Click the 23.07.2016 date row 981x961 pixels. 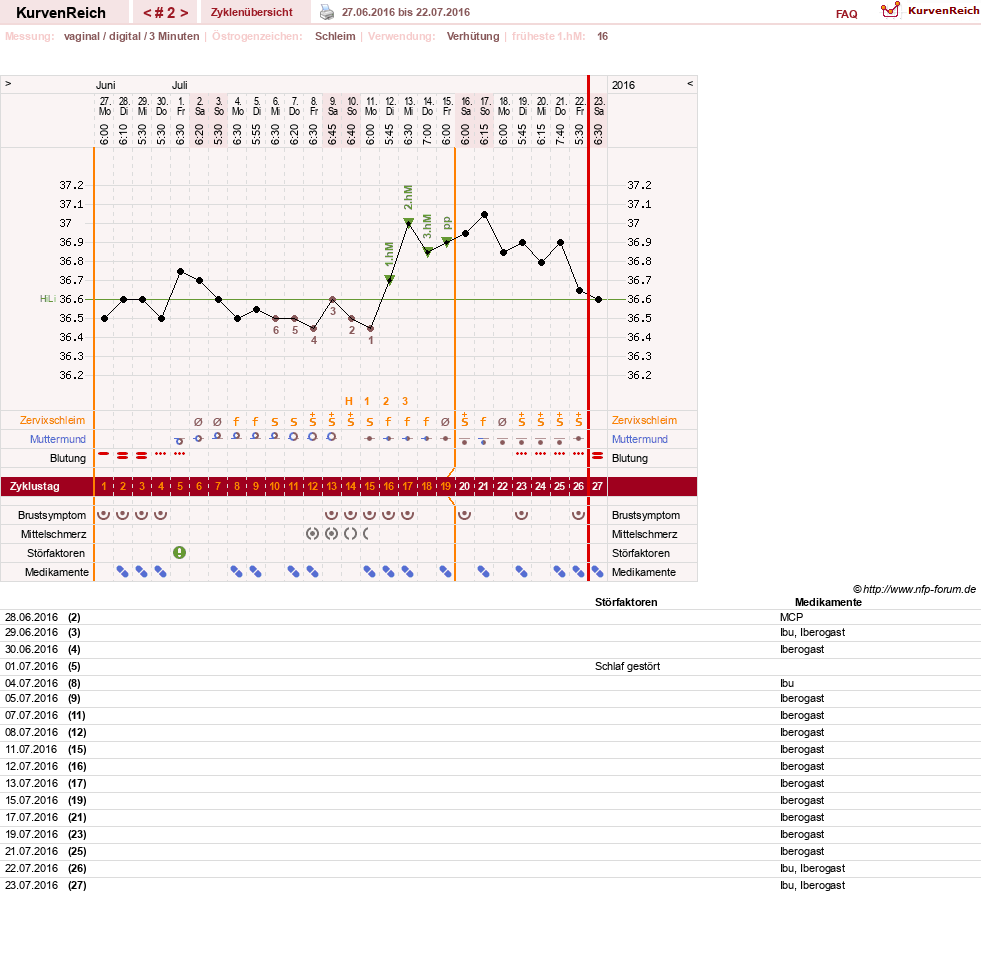tap(490, 885)
